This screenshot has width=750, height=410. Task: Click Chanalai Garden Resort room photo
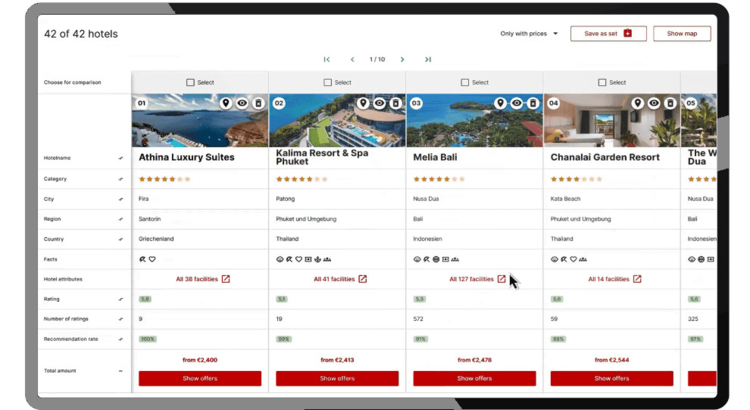click(612, 121)
